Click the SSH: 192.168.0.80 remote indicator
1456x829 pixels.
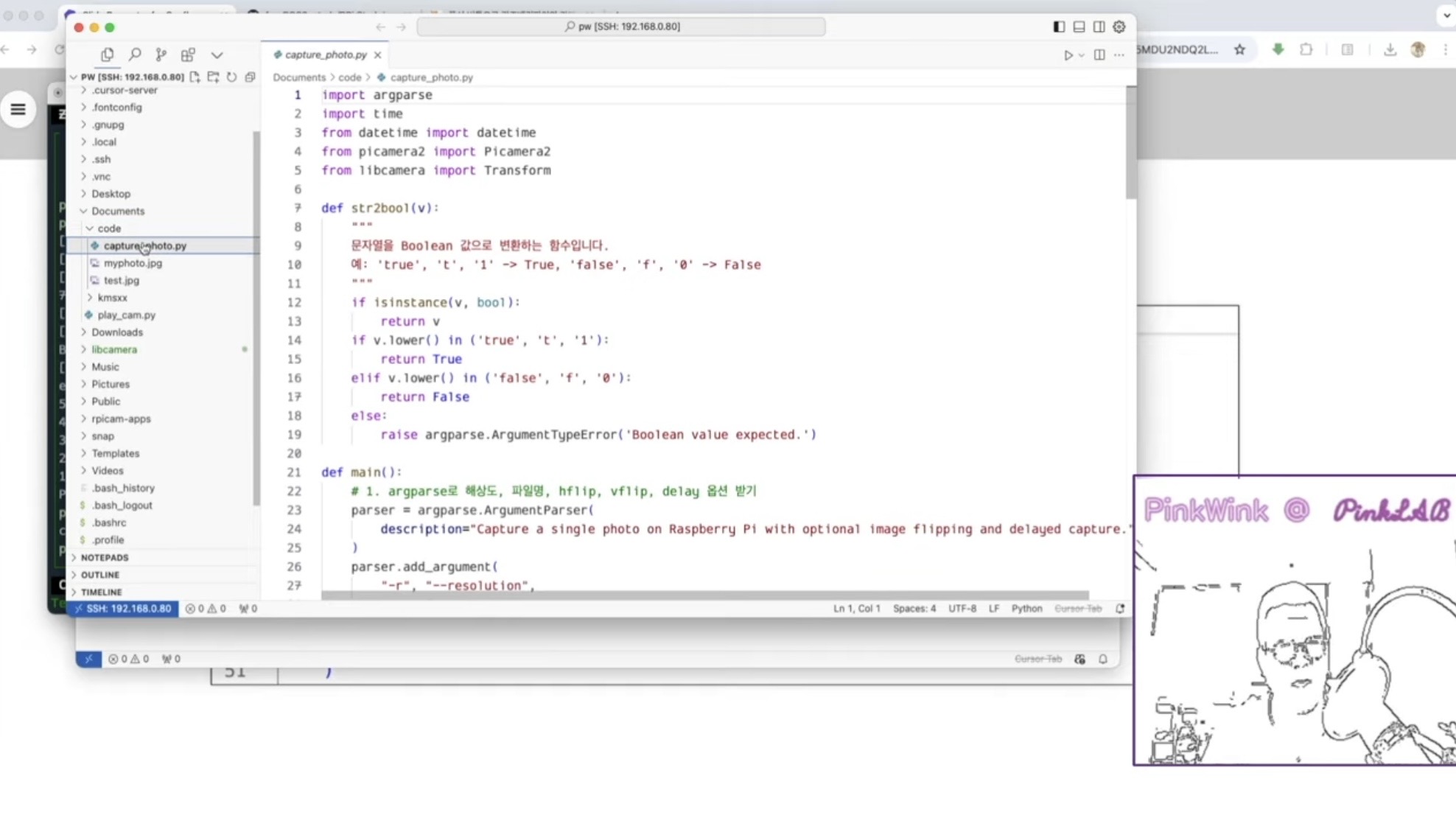tap(122, 609)
